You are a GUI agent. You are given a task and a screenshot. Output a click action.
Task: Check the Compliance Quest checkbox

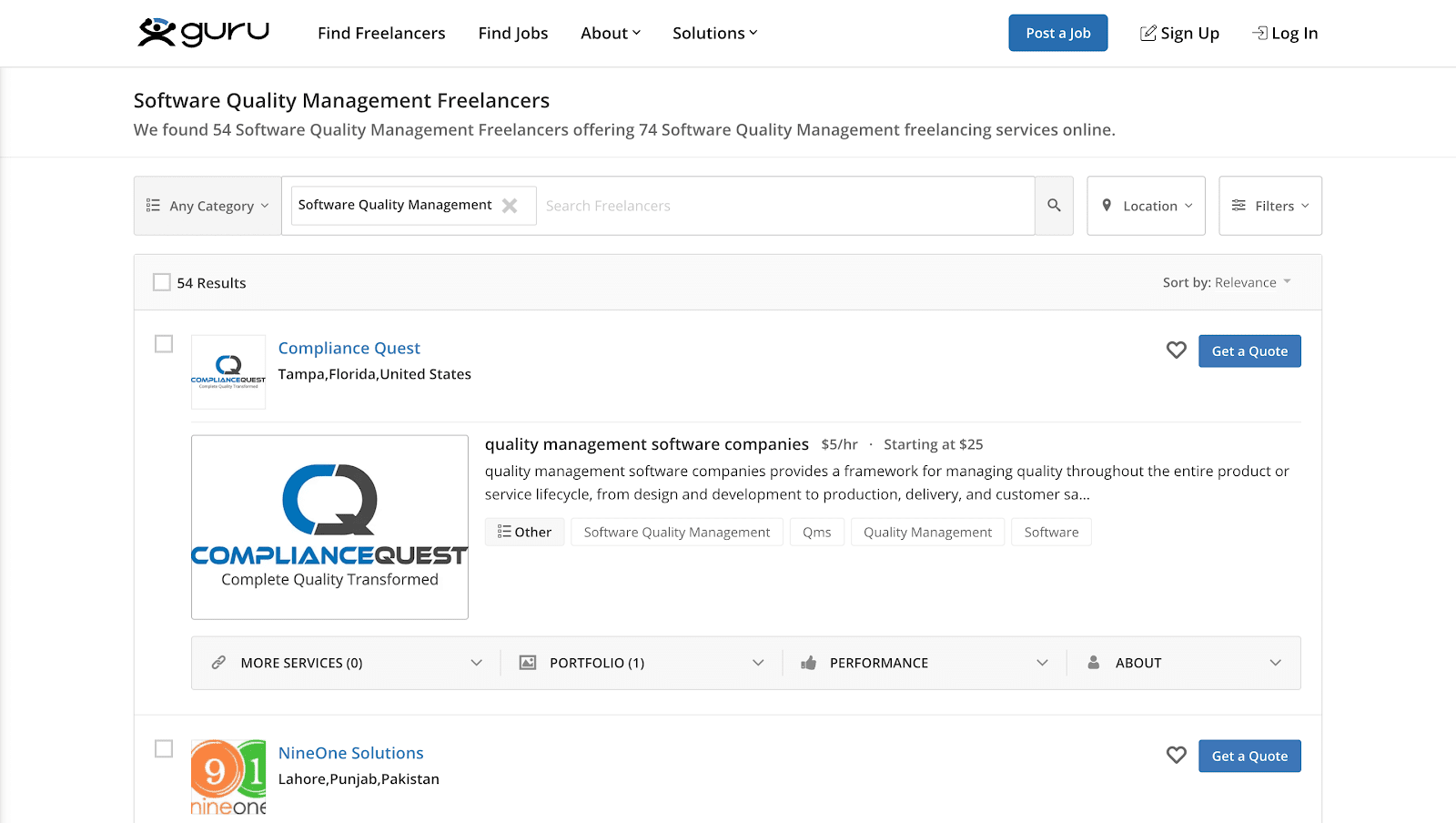[164, 344]
